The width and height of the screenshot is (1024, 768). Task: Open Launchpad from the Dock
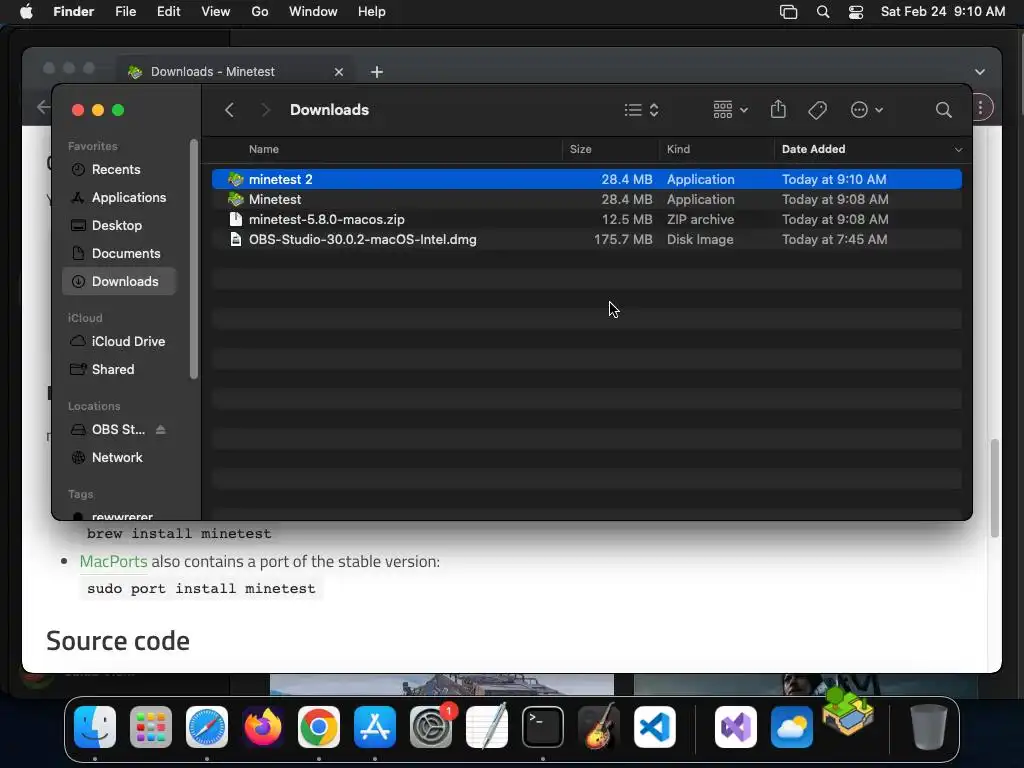[151, 727]
